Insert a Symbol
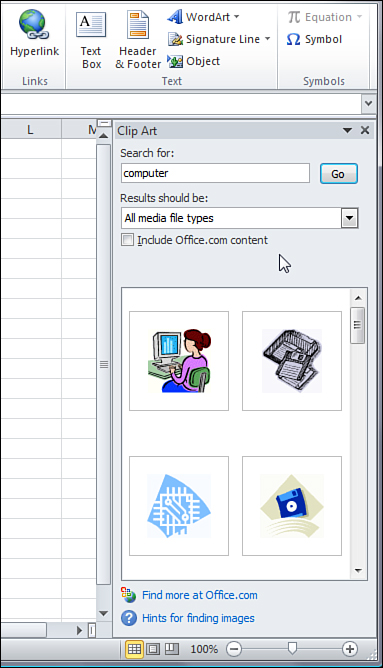This screenshot has width=383, height=668. pos(314,39)
